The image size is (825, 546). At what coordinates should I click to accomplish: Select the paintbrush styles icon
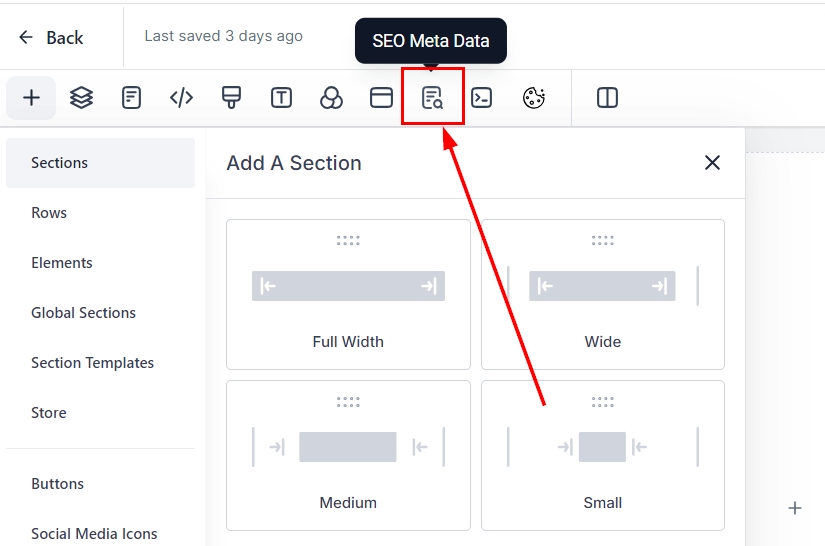[x=231, y=97]
